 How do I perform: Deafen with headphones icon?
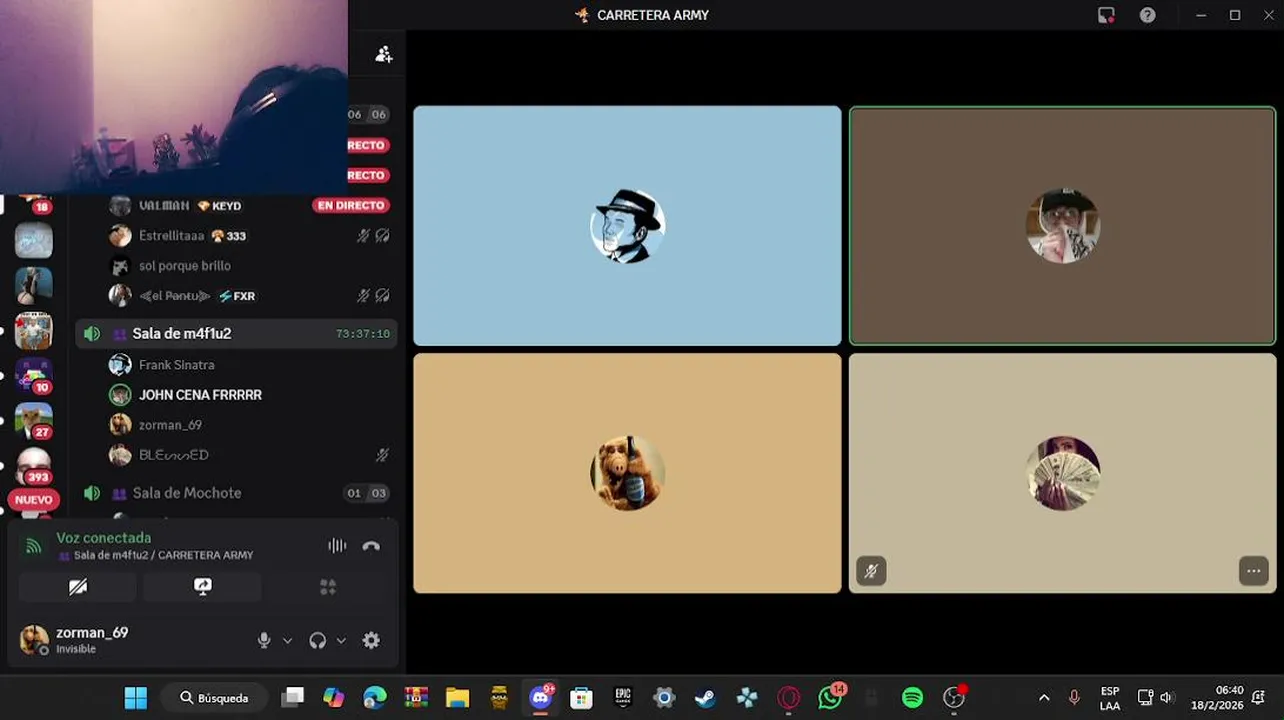click(x=317, y=641)
